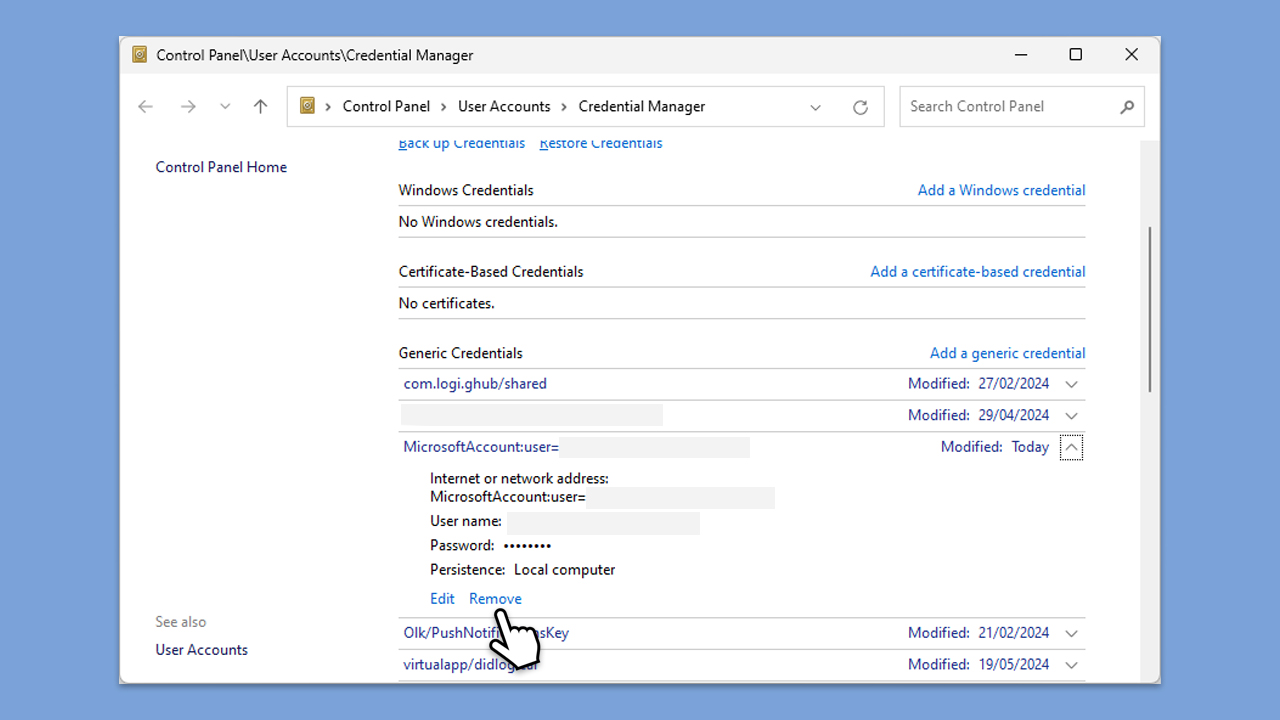Viewport: 1280px width, 720px height.
Task: Collapse the MicrosoftAccount credential details
Action: pyautogui.click(x=1071, y=447)
